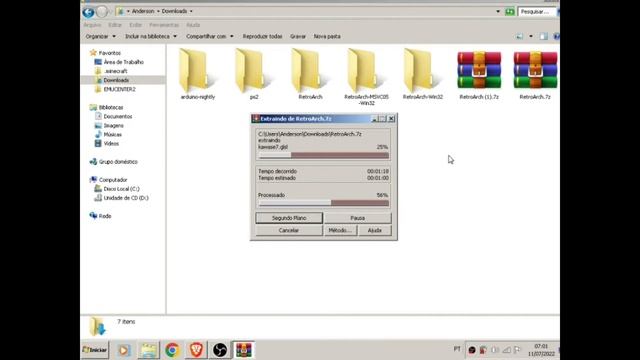This screenshot has width=640, height=360.
Task: Click Nova pasta in toolbar
Action: (x=327, y=36)
